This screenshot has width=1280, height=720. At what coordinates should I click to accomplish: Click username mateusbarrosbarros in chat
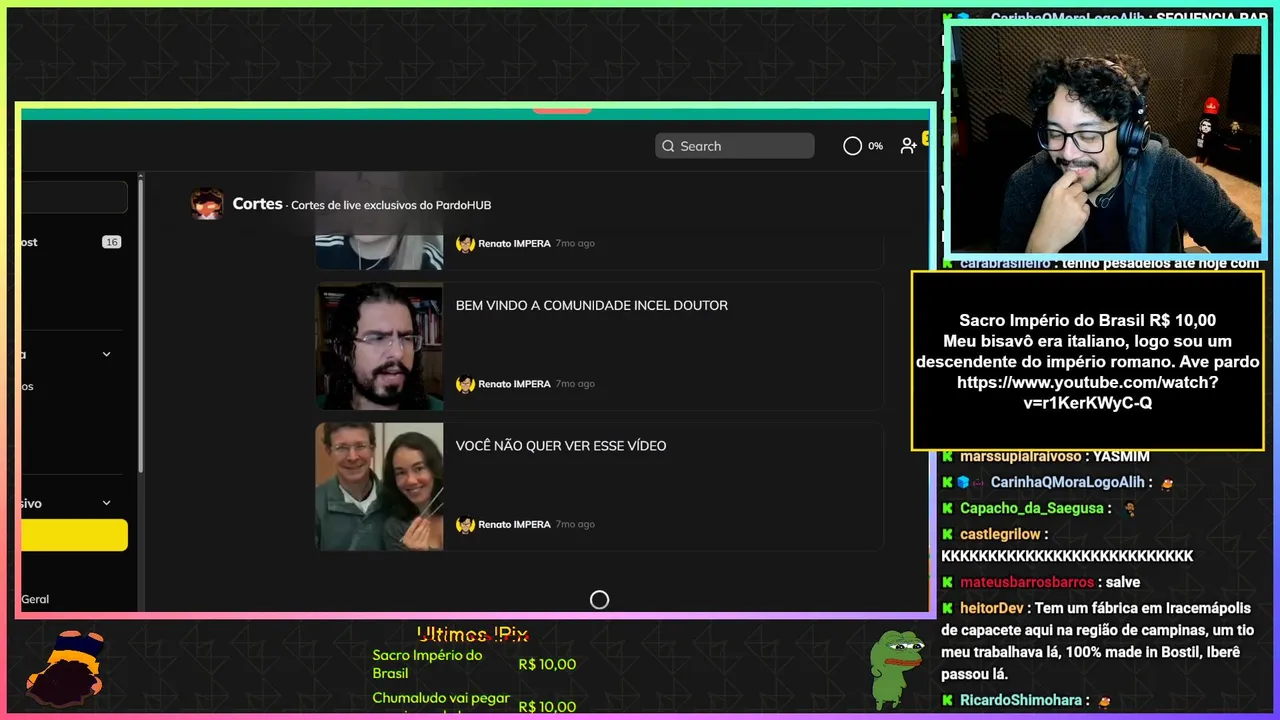1027,582
